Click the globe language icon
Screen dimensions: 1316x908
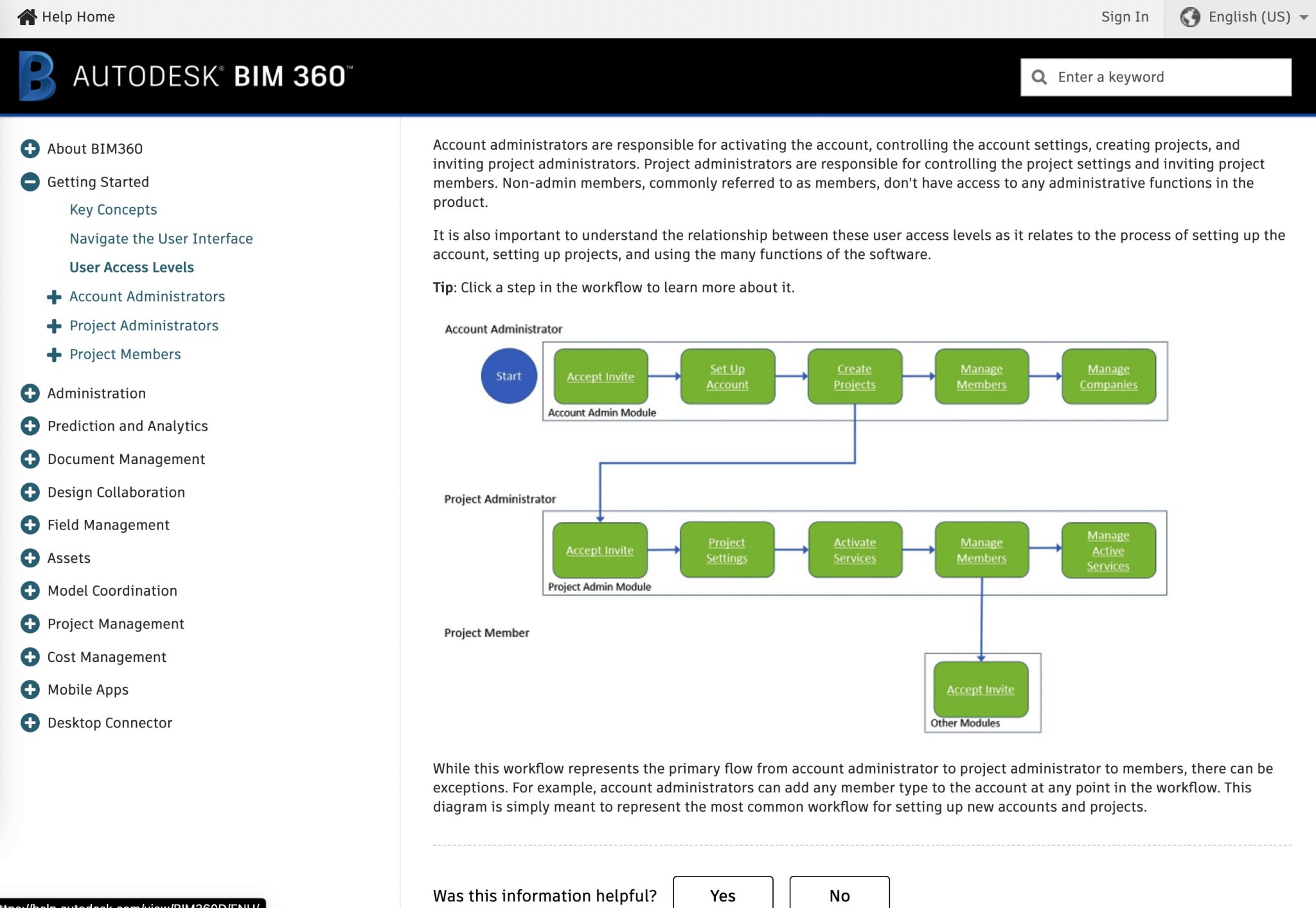(x=1190, y=17)
